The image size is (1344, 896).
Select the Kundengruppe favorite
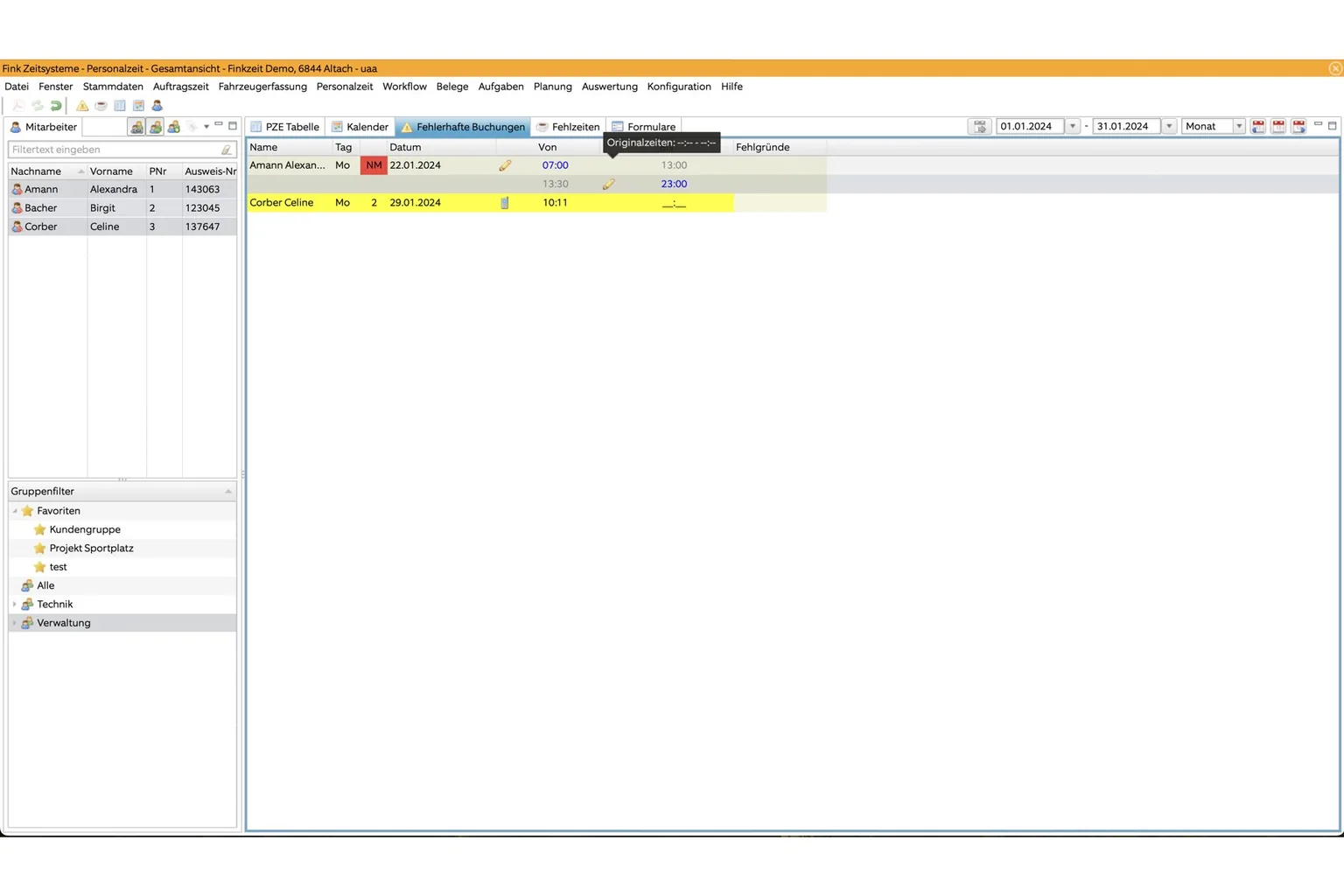[x=85, y=529]
